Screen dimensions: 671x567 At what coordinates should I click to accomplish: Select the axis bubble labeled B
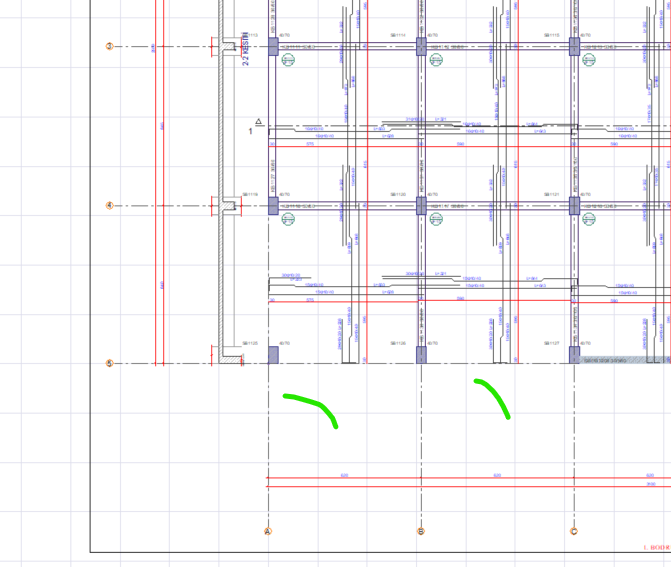(x=421, y=531)
